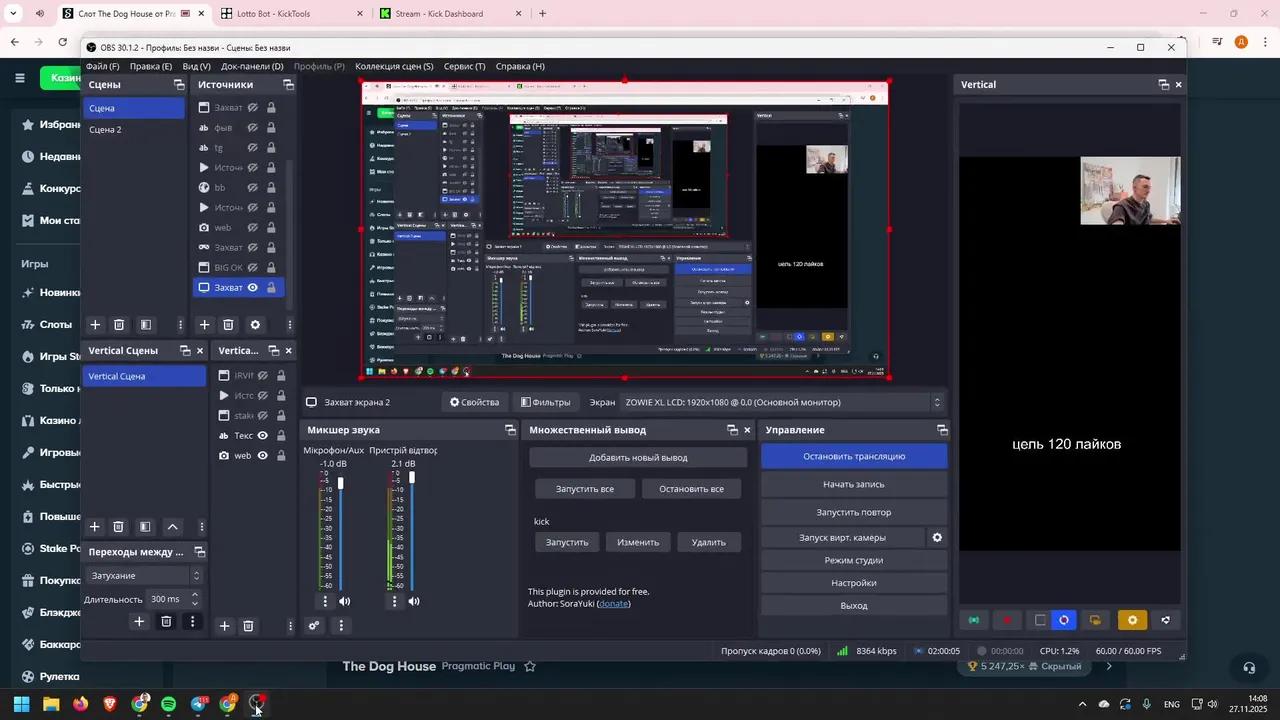The width and height of the screenshot is (1280, 720).
Task: Open Telegram from the taskbar
Action: [197, 704]
